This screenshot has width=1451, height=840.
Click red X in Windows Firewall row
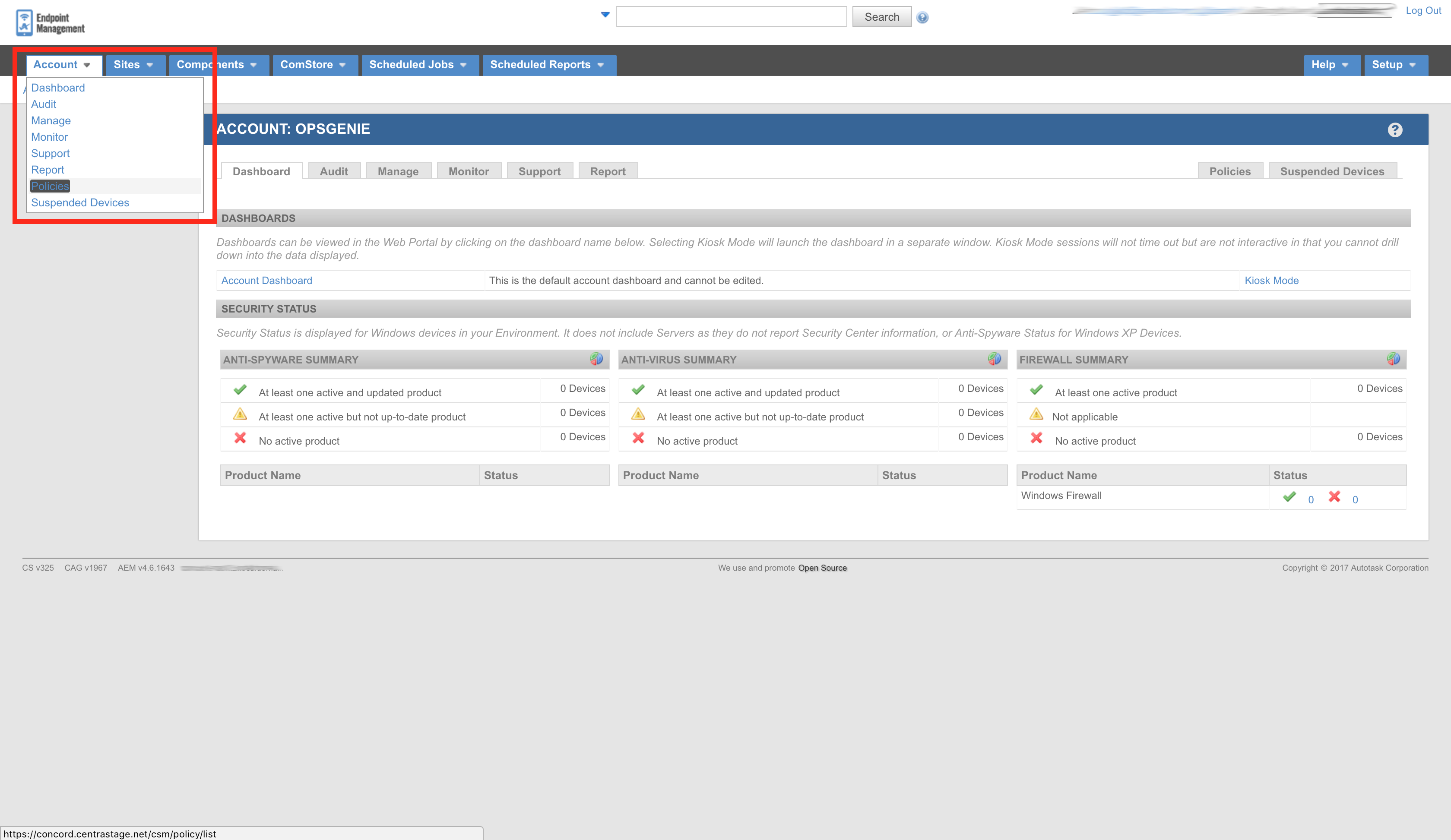[x=1334, y=496]
